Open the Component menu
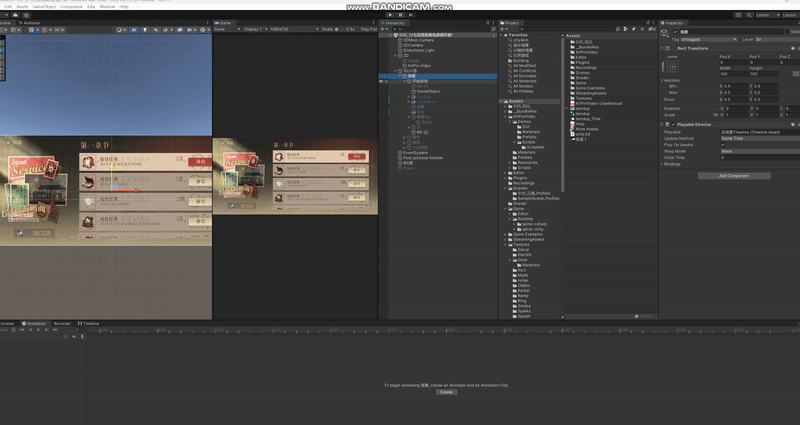The image size is (800, 425). [71, 7]
